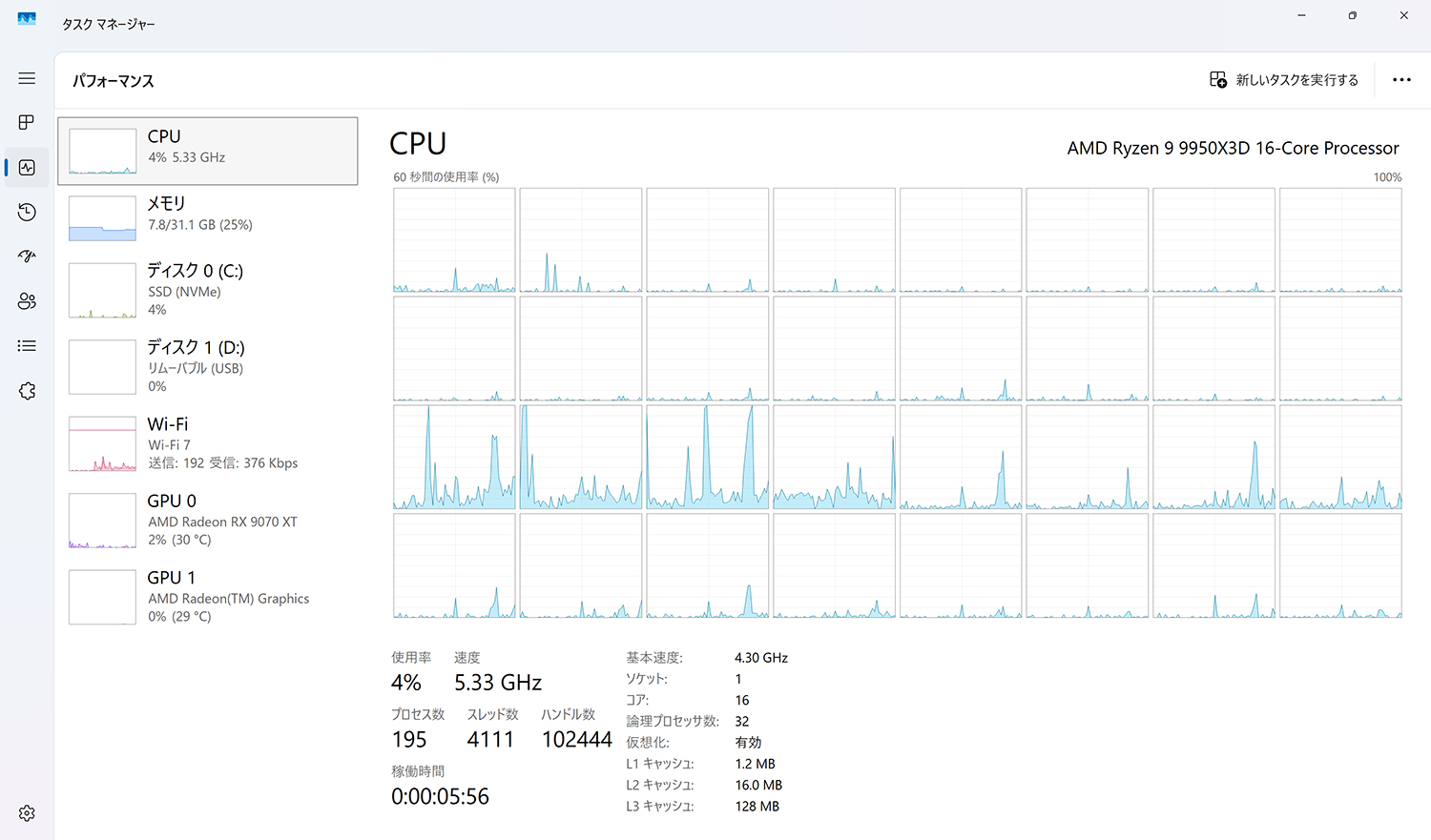This screenshot has height=840, width=1431.
Task: Click the first logical processor graph
Action: tap(454, 240)
